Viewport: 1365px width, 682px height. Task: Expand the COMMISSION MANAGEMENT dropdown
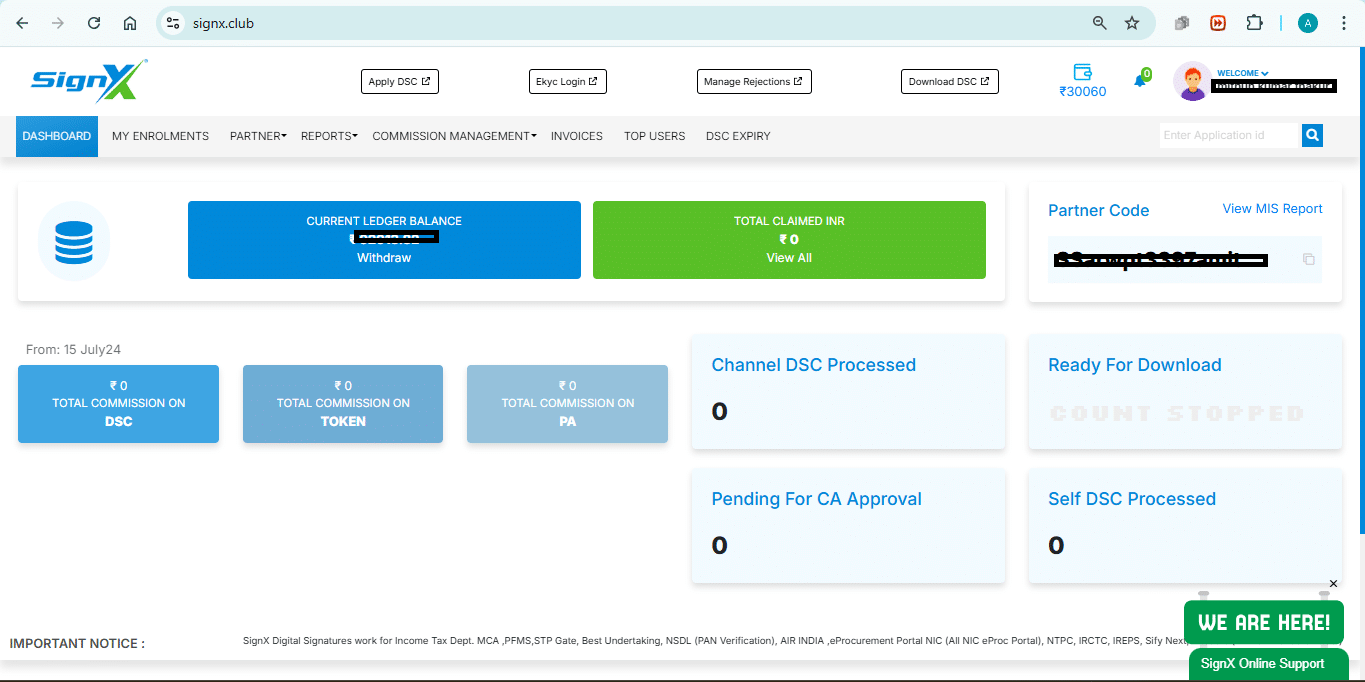click(x=453, y=135)
